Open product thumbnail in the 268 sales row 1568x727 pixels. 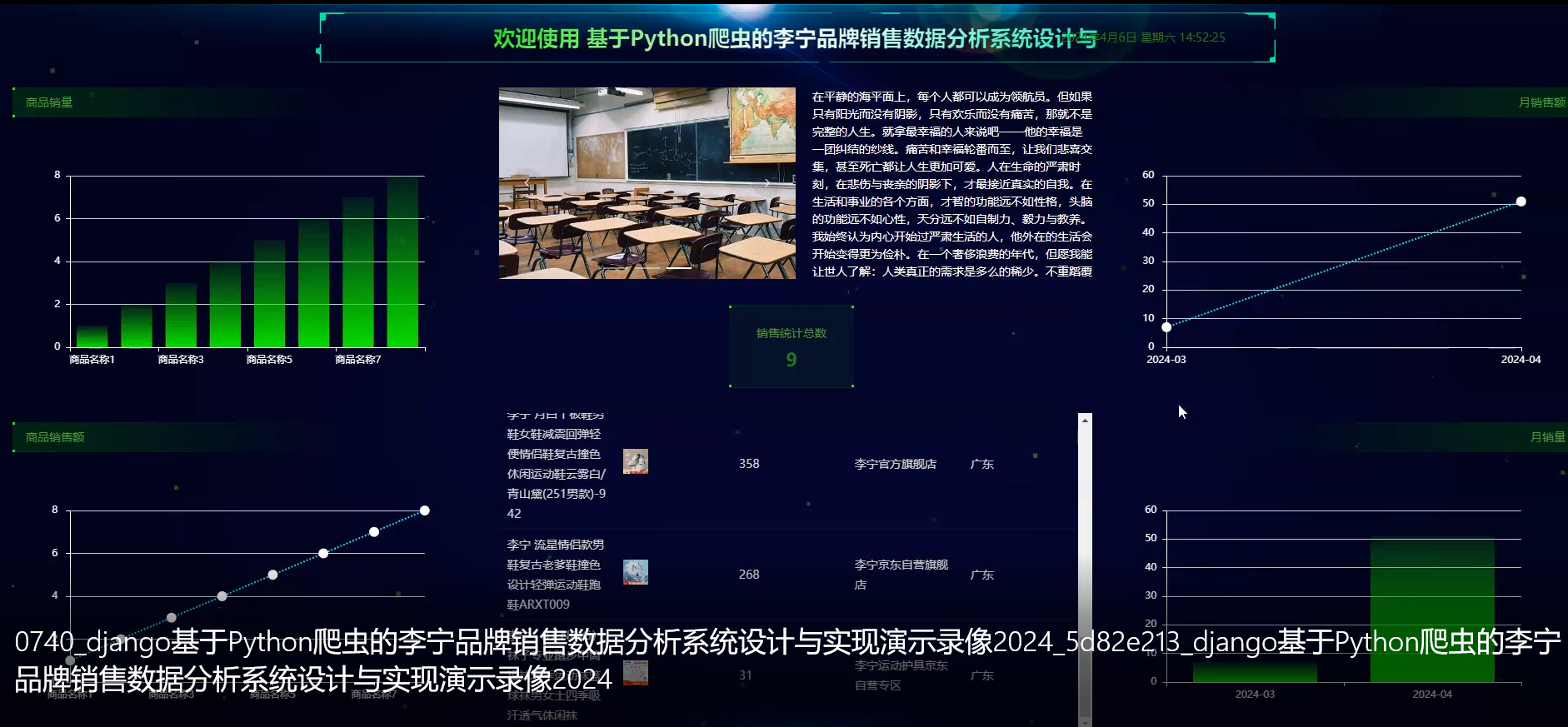click(636, 572)
